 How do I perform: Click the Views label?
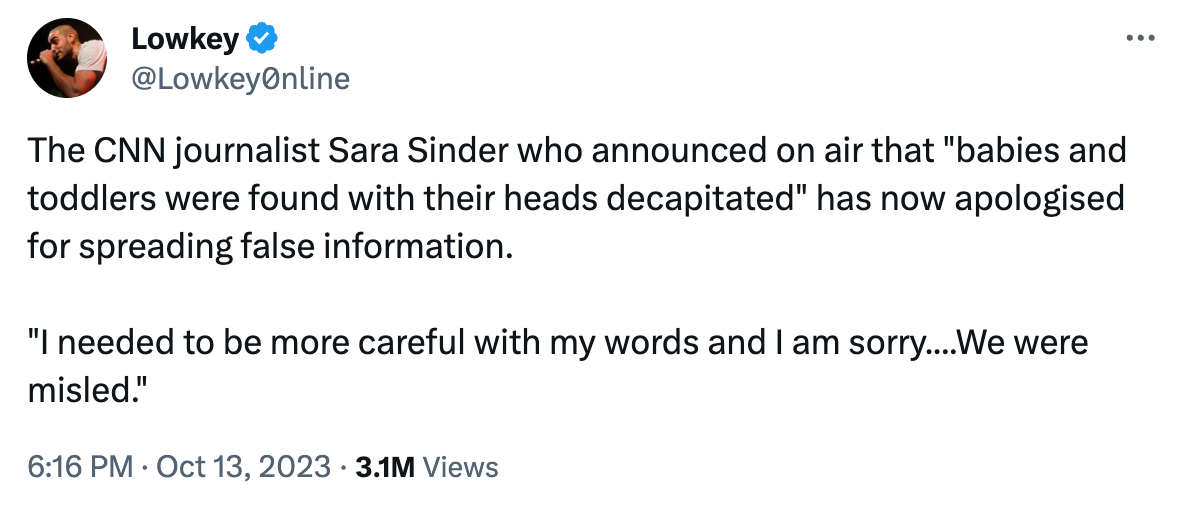(461, 466)
